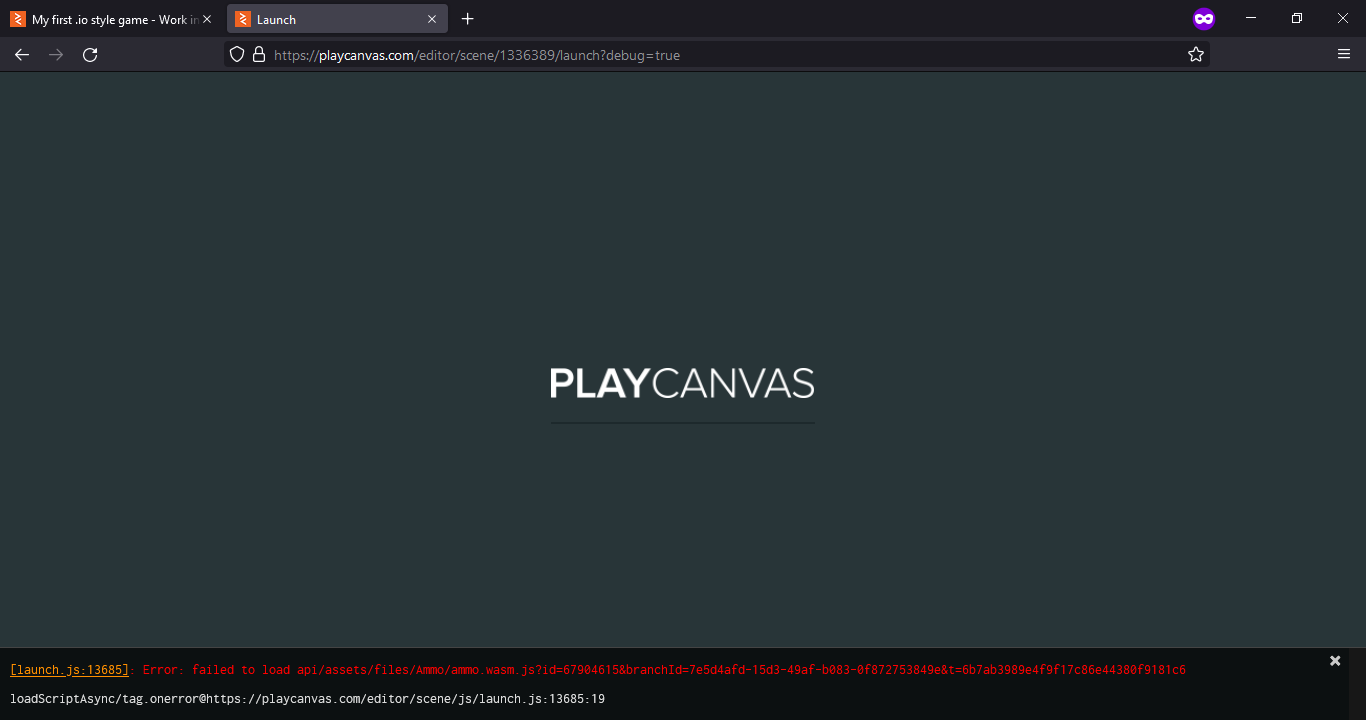Click the loading progress bar under the logo
The height and width of the screenshot is (720, 1366).
[x=682, y=423]
